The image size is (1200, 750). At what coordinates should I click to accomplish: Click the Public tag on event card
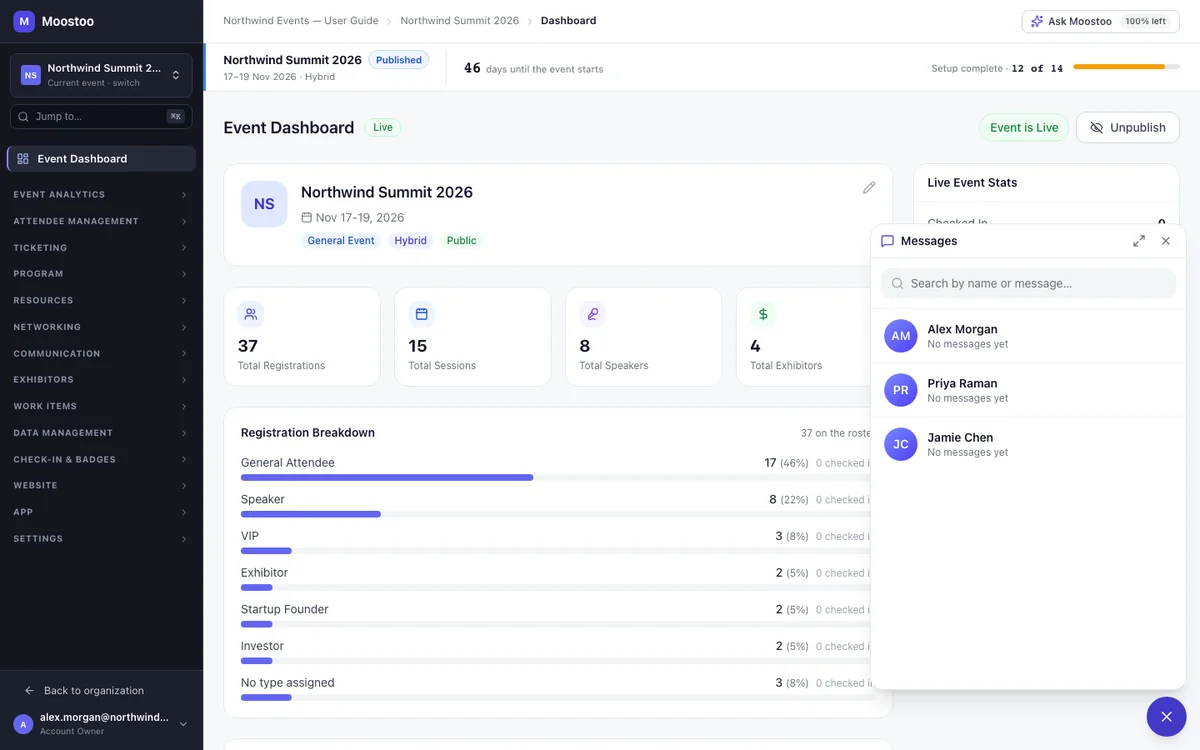[462, 241]
